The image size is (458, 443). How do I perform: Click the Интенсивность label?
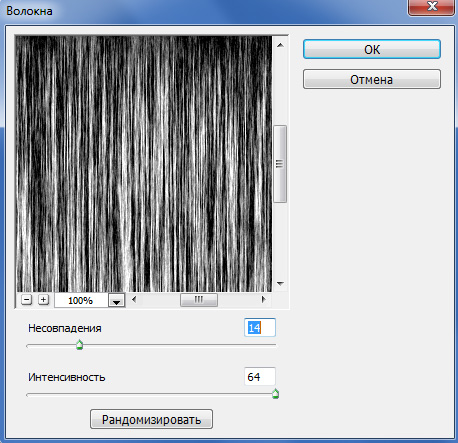(x=67, y=377)
